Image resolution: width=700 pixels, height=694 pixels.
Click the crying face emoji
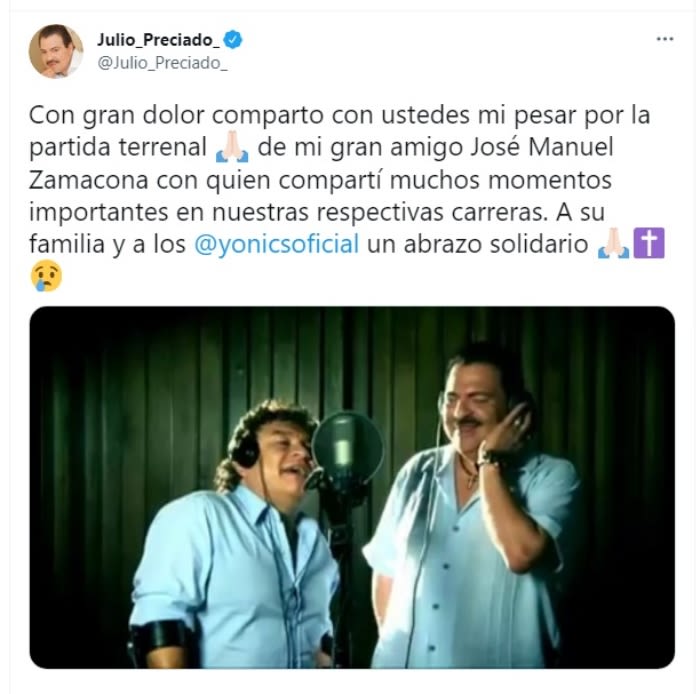[46, 276]
